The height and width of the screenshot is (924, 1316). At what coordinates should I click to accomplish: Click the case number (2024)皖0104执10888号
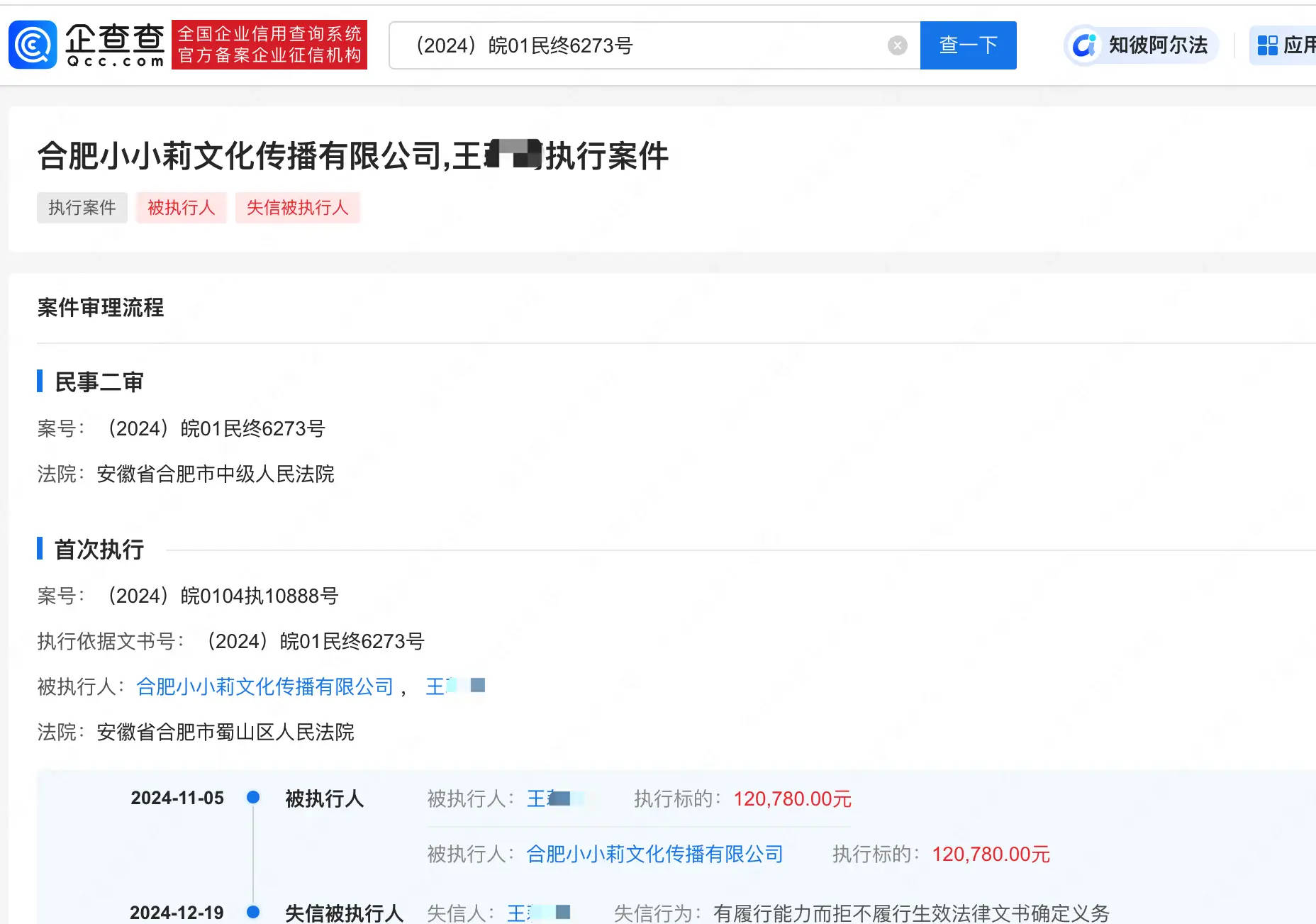point(221,596)
